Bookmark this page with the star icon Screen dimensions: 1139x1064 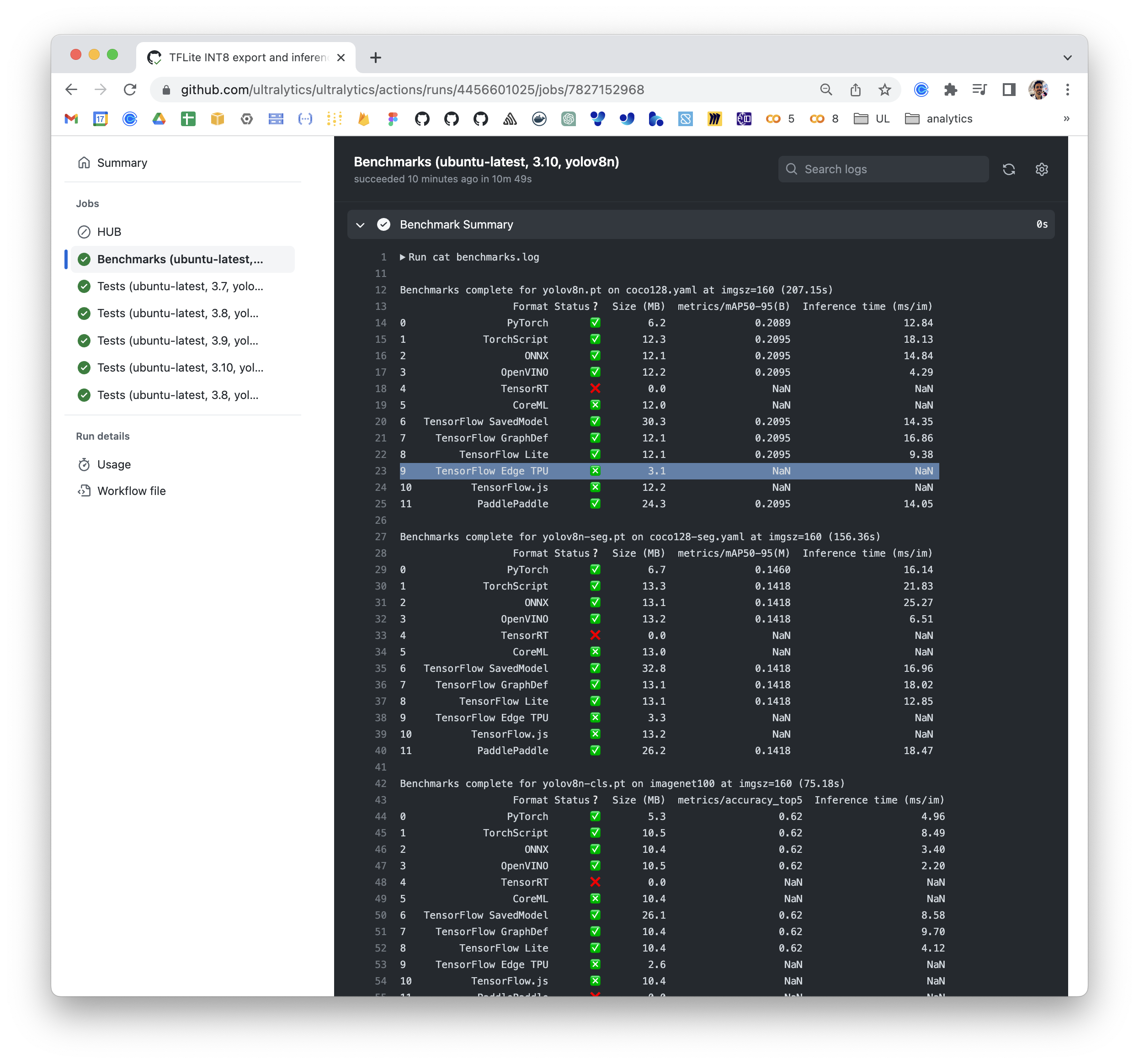point(884,90)
